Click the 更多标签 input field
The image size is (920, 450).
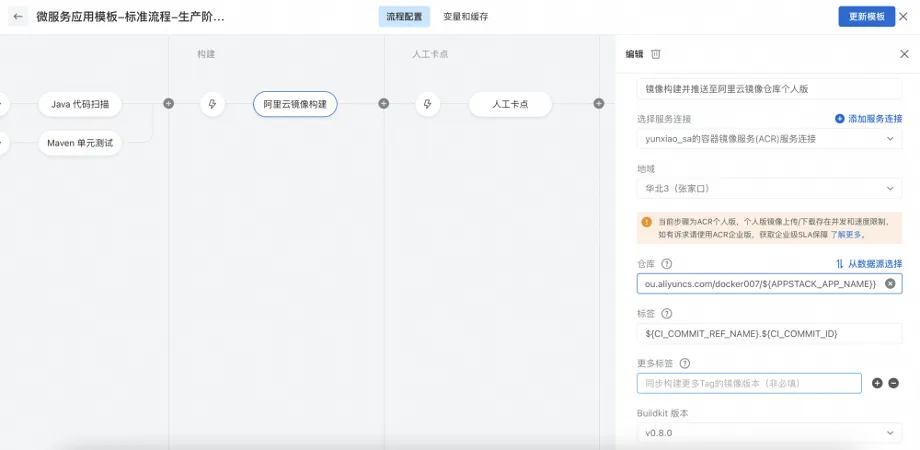point(749,383)
